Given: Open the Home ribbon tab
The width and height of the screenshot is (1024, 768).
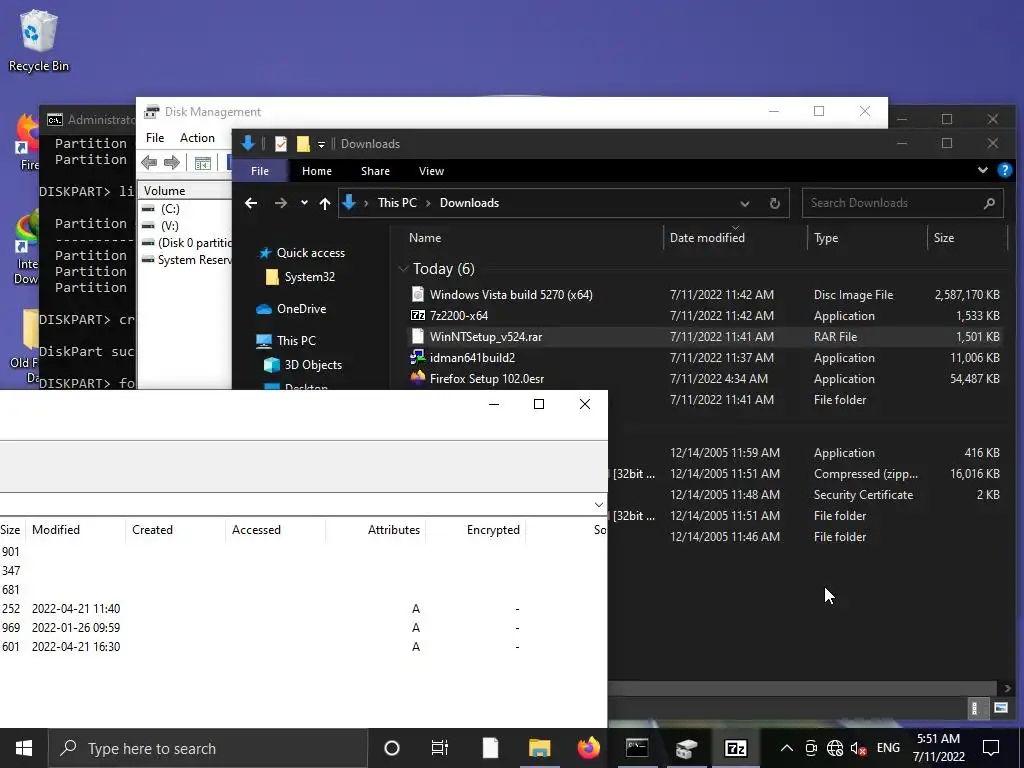Looking at the screenshot, I should click(x=317, y=171).
